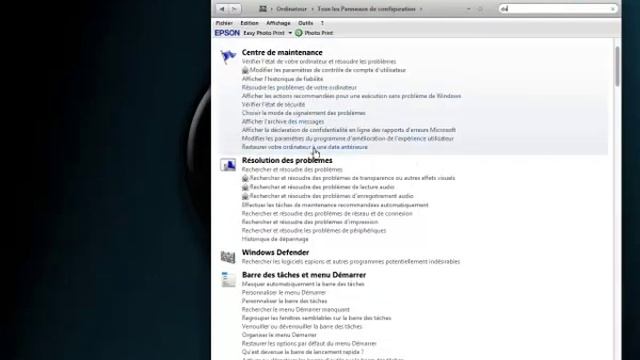
Task: Open résoudre les problèmes de périphériques
Action: tap(313, 231)
